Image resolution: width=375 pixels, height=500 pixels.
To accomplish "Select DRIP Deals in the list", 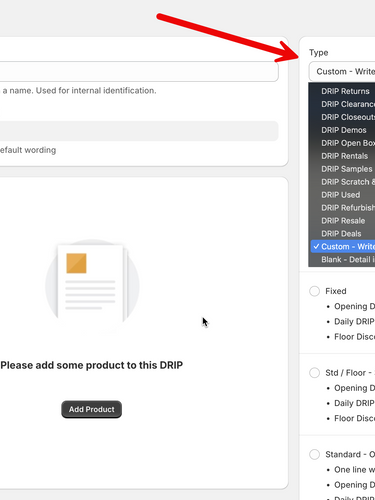I will [x=342, y=234].
